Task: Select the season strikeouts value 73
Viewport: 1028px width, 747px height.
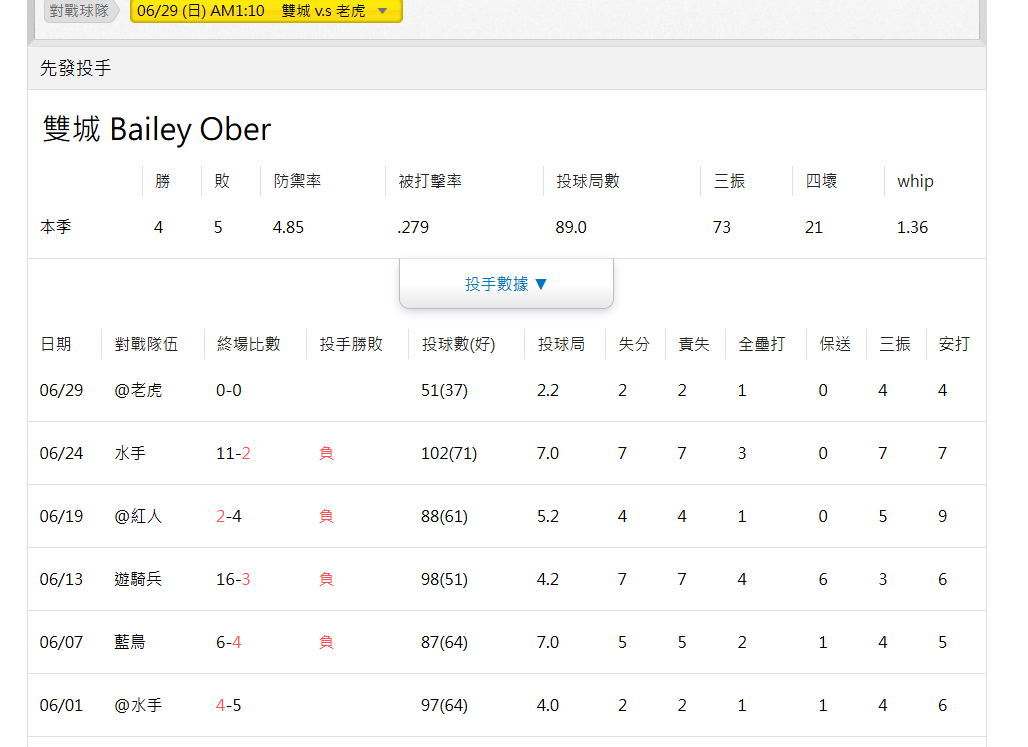Action: 722,228
